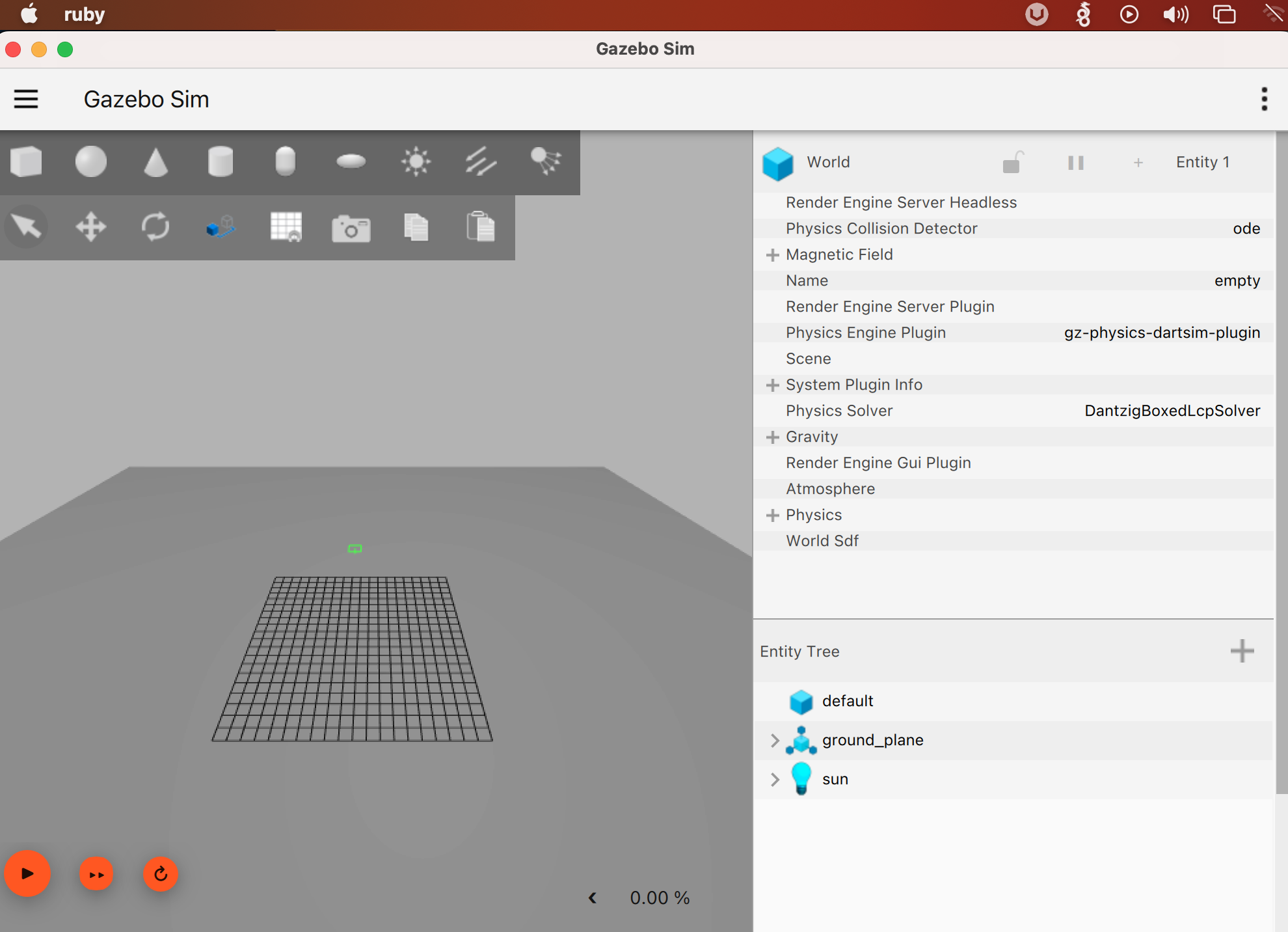Screen dimensions: 1288x932
Task: Click the green marker in the 3D scene
Action: (355, 549)
